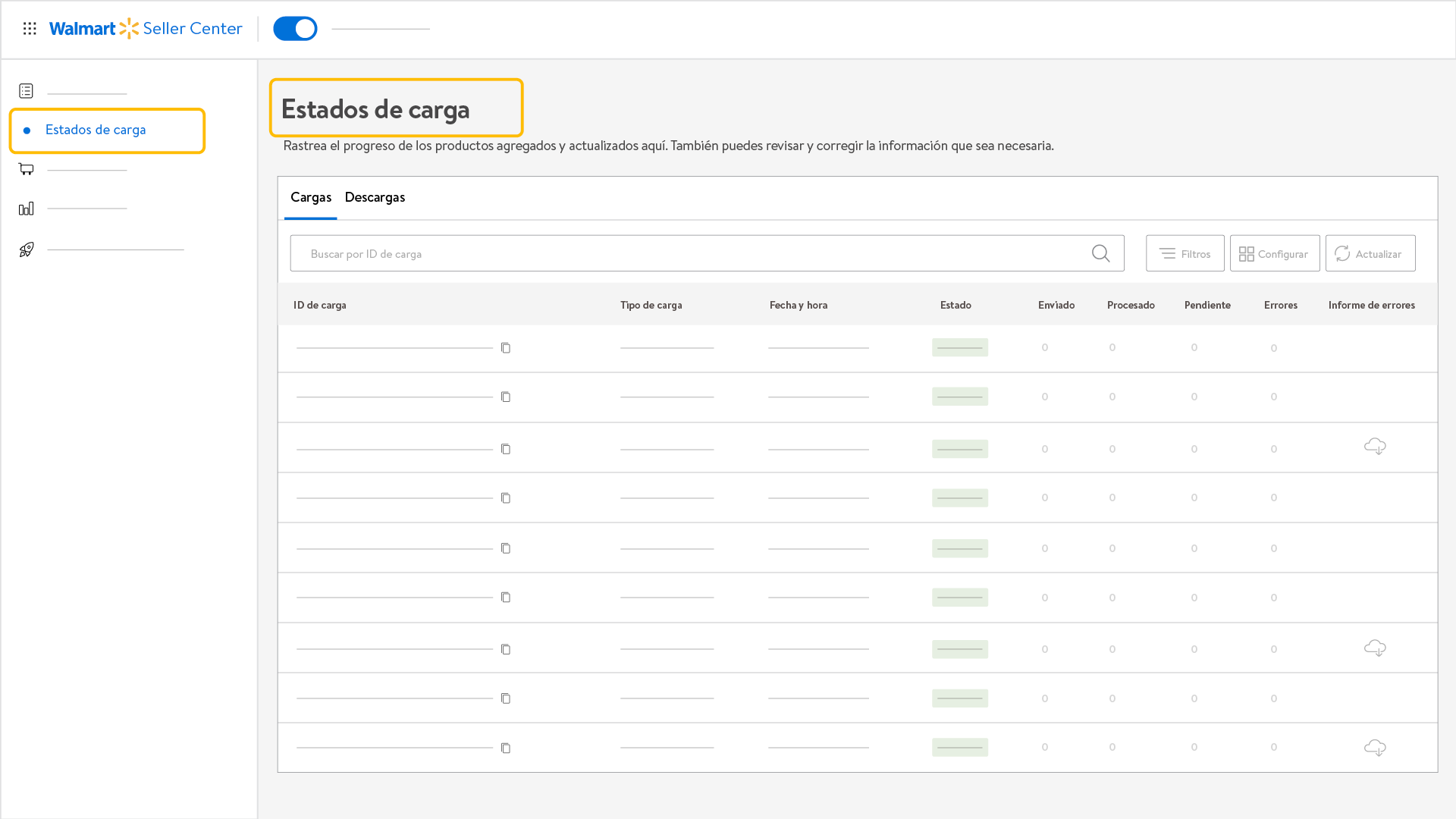This screenshot has width=1456, height=819.
Task: Download error report in the seventh row
Action: (x=1375, y=648)
